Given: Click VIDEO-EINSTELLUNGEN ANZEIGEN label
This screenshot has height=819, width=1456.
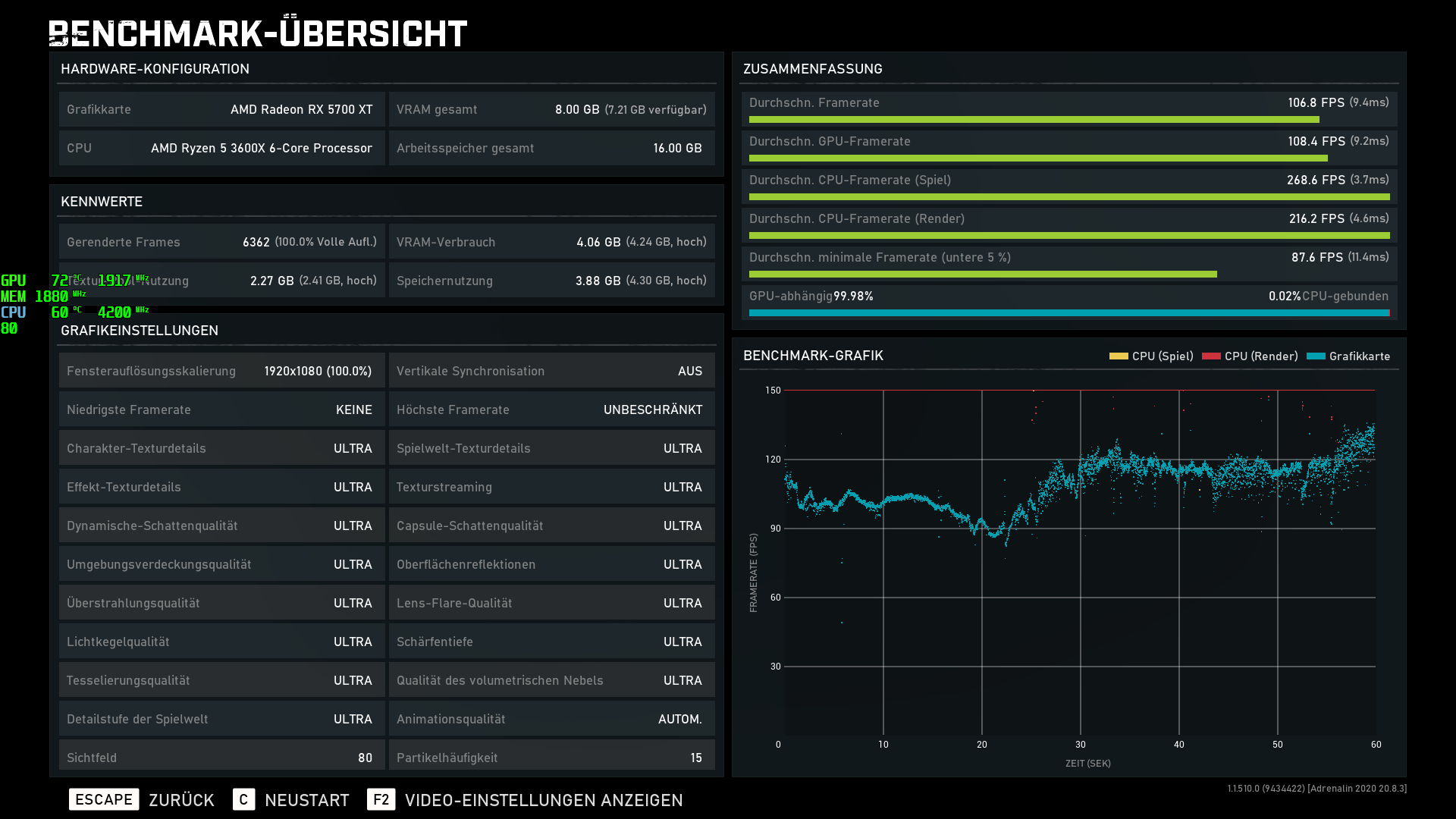Looking at the screenshot, I should [x=543, y=800].
